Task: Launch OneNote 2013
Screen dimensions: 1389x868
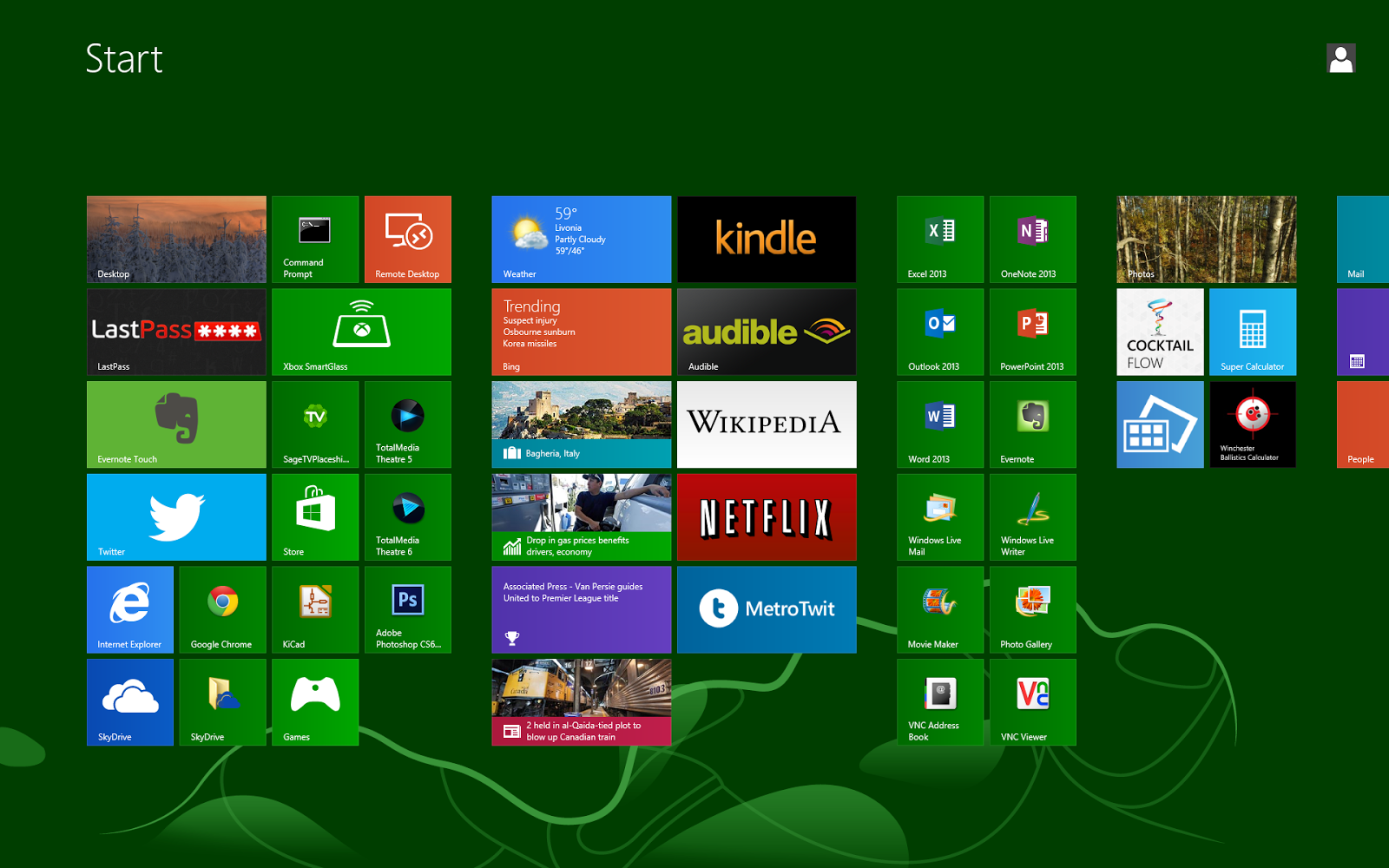Action: pyautogui.click(x=1033, y=240)
